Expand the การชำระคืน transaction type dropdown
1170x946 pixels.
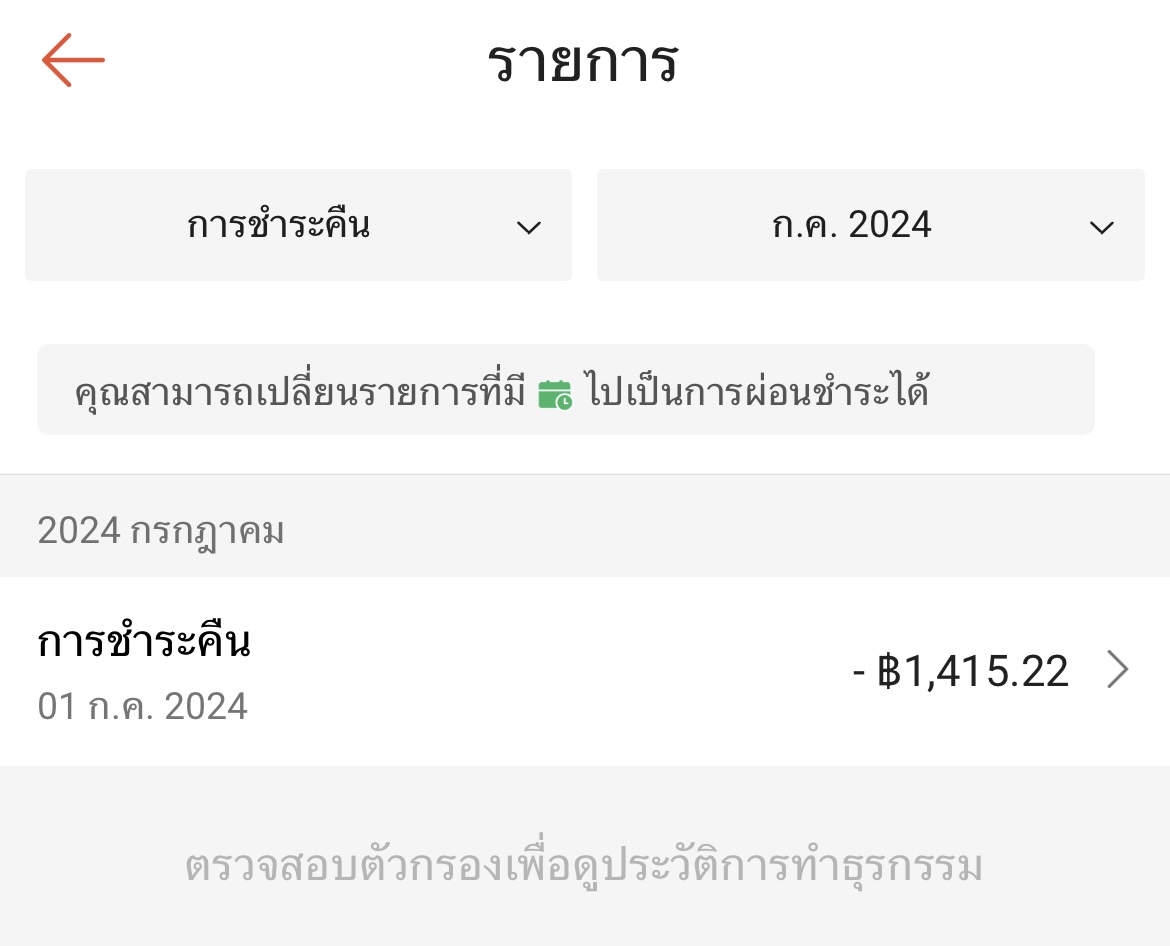click(298, 225)
